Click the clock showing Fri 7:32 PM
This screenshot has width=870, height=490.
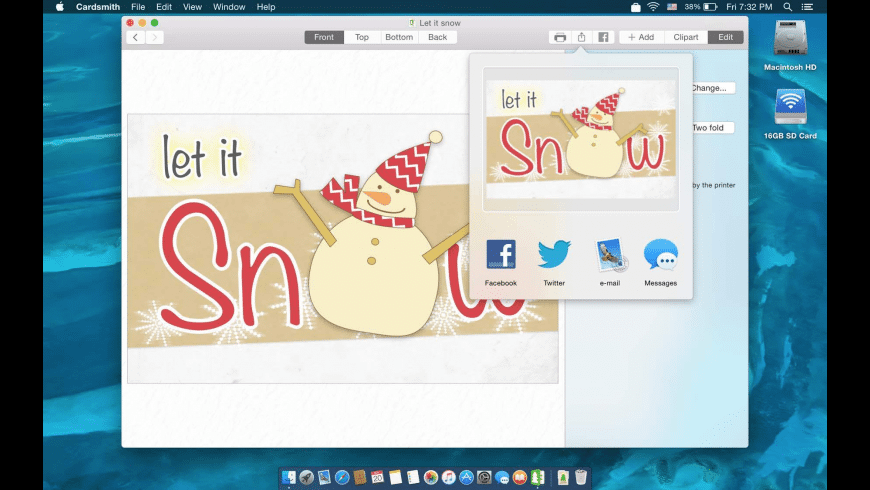pos(749,7)
